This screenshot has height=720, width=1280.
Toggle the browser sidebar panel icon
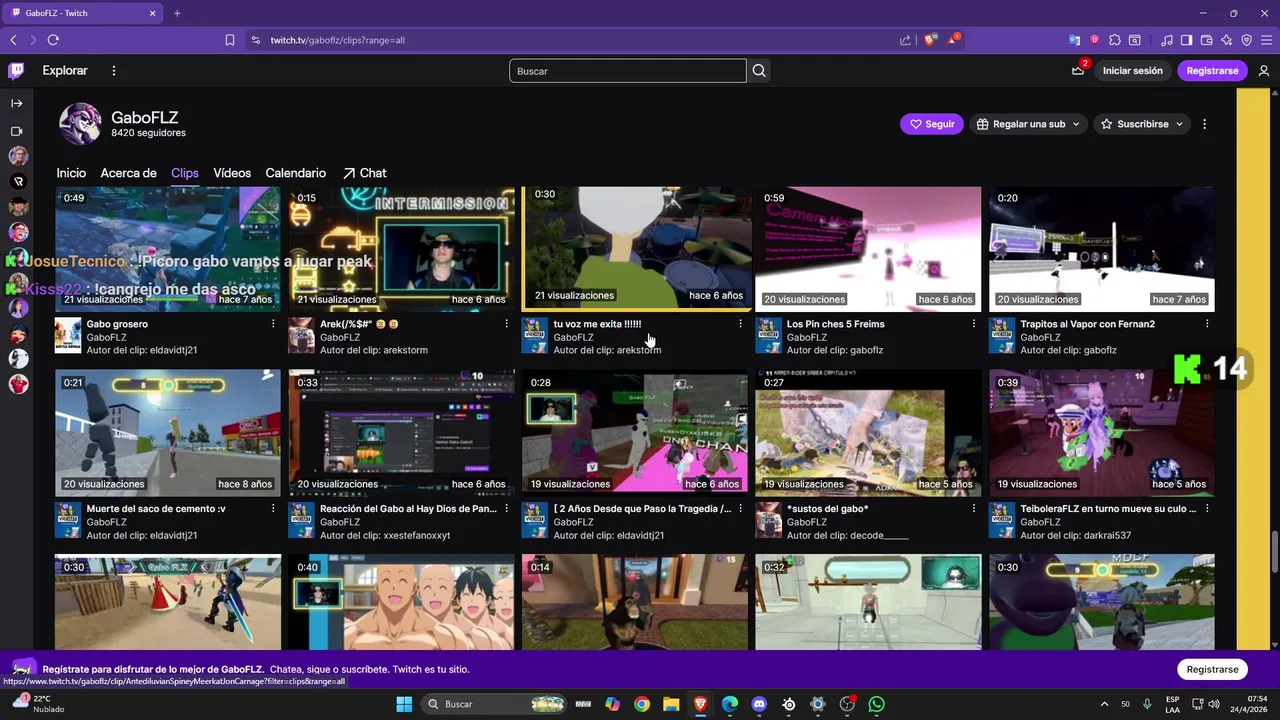tap(1186, 40)
